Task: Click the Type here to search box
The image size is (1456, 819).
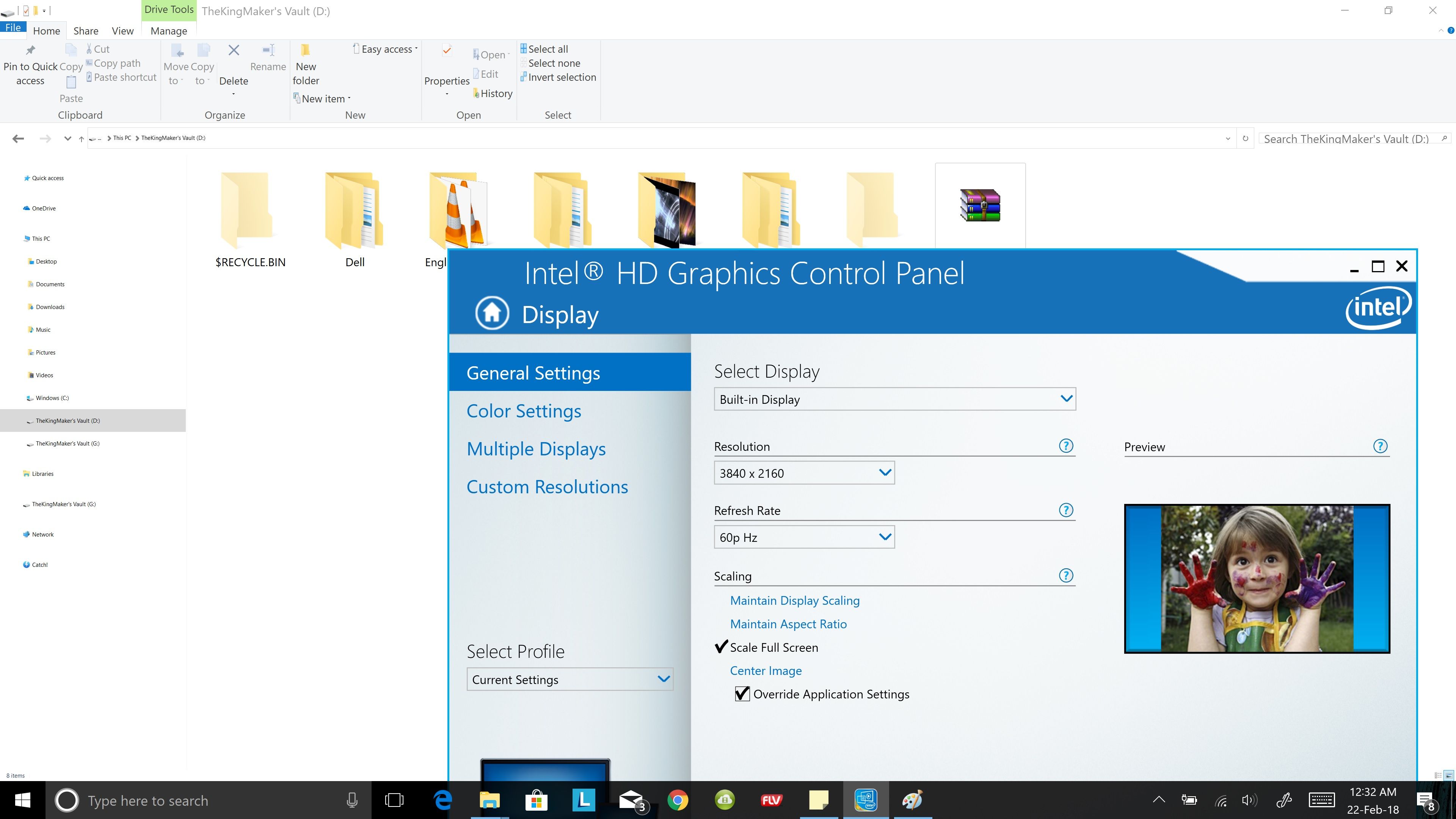Action: [x=209, y=800]
